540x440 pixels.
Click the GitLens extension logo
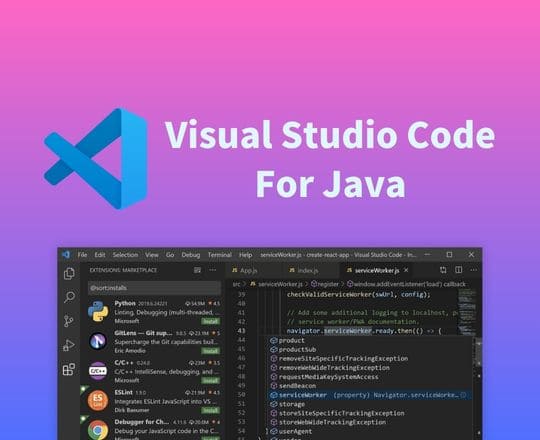(x=98, y=341)
